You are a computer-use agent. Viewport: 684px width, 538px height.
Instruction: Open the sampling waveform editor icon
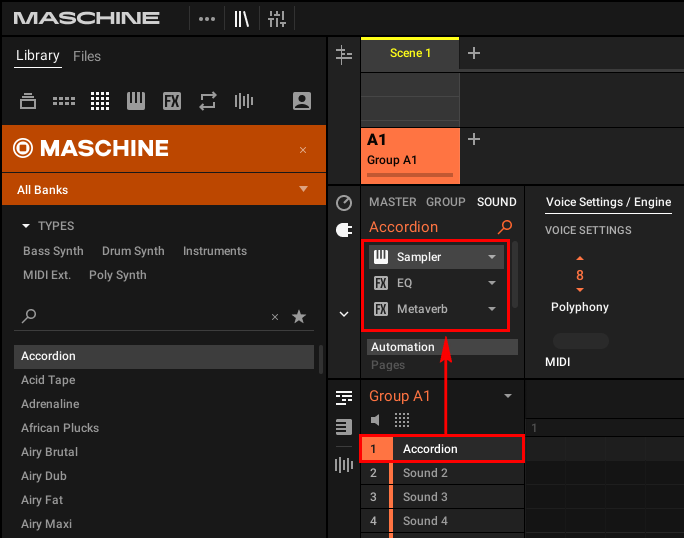point(344,465)
